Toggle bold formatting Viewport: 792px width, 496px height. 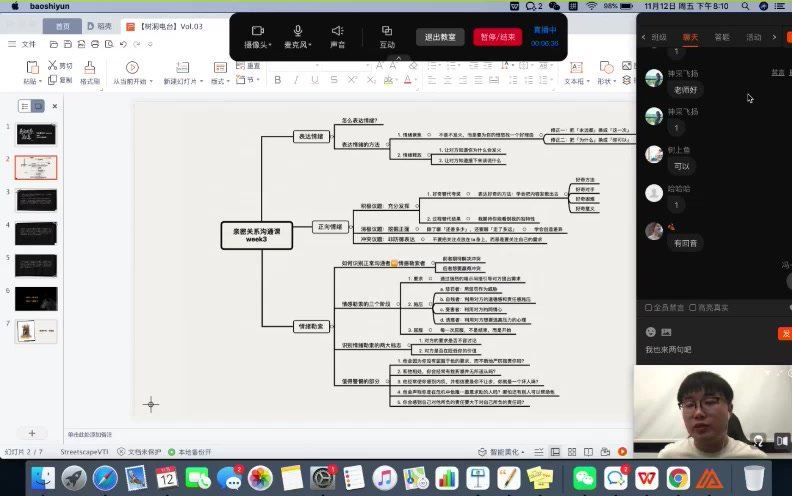coord(277,80)
